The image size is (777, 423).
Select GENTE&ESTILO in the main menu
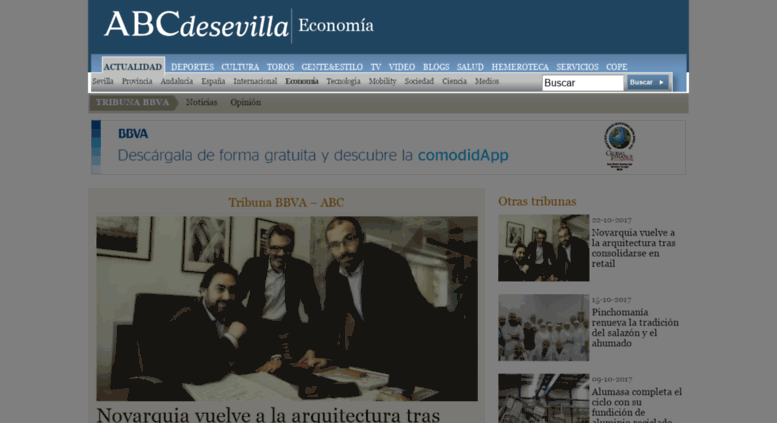(332, 67)
